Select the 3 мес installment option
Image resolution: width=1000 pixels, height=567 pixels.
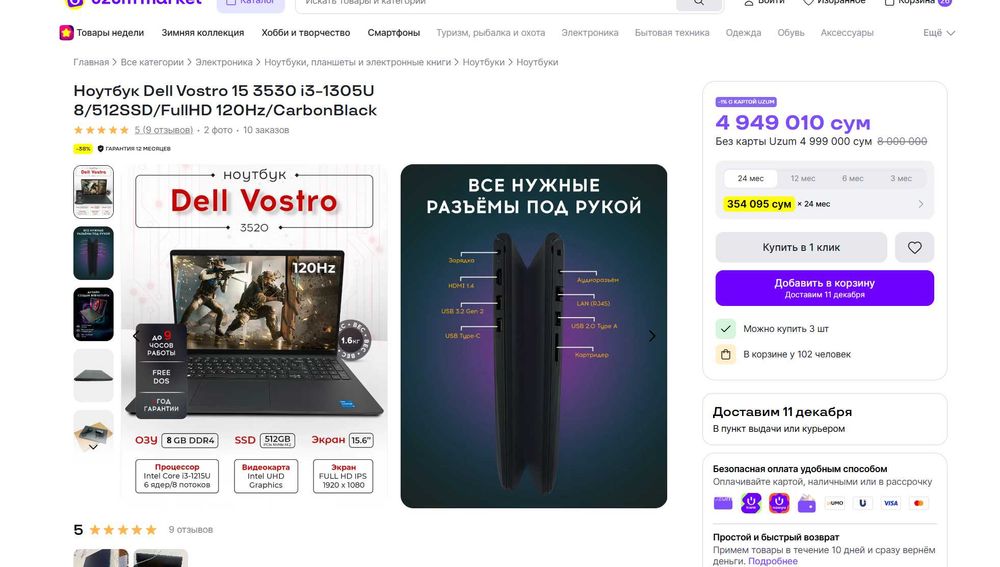pyautogui.click(x=901, y=179)
